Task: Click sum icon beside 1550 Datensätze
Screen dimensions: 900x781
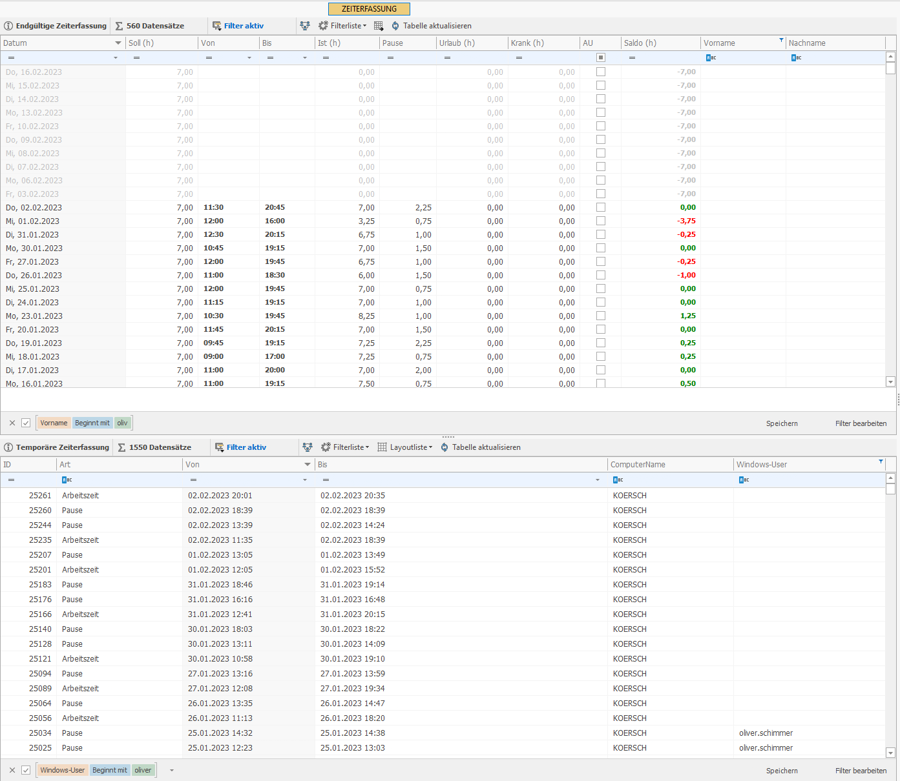Action: click(122, 447)
